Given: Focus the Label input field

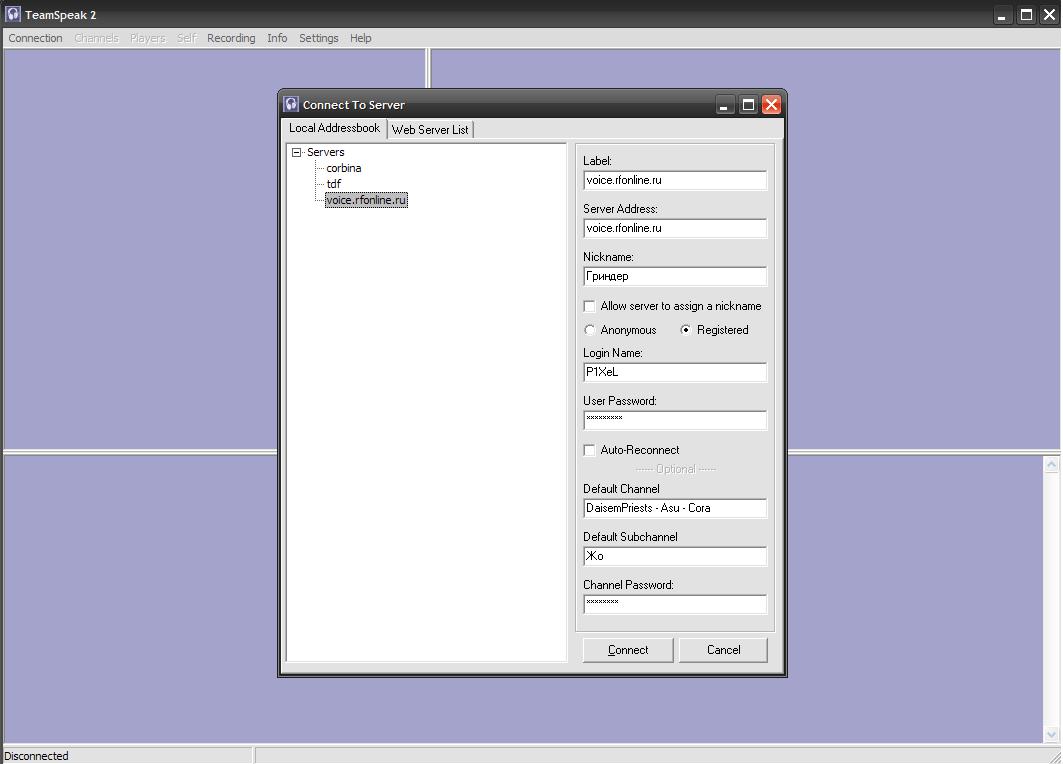Looking at the screenshot, I should (x=675, y=180).
